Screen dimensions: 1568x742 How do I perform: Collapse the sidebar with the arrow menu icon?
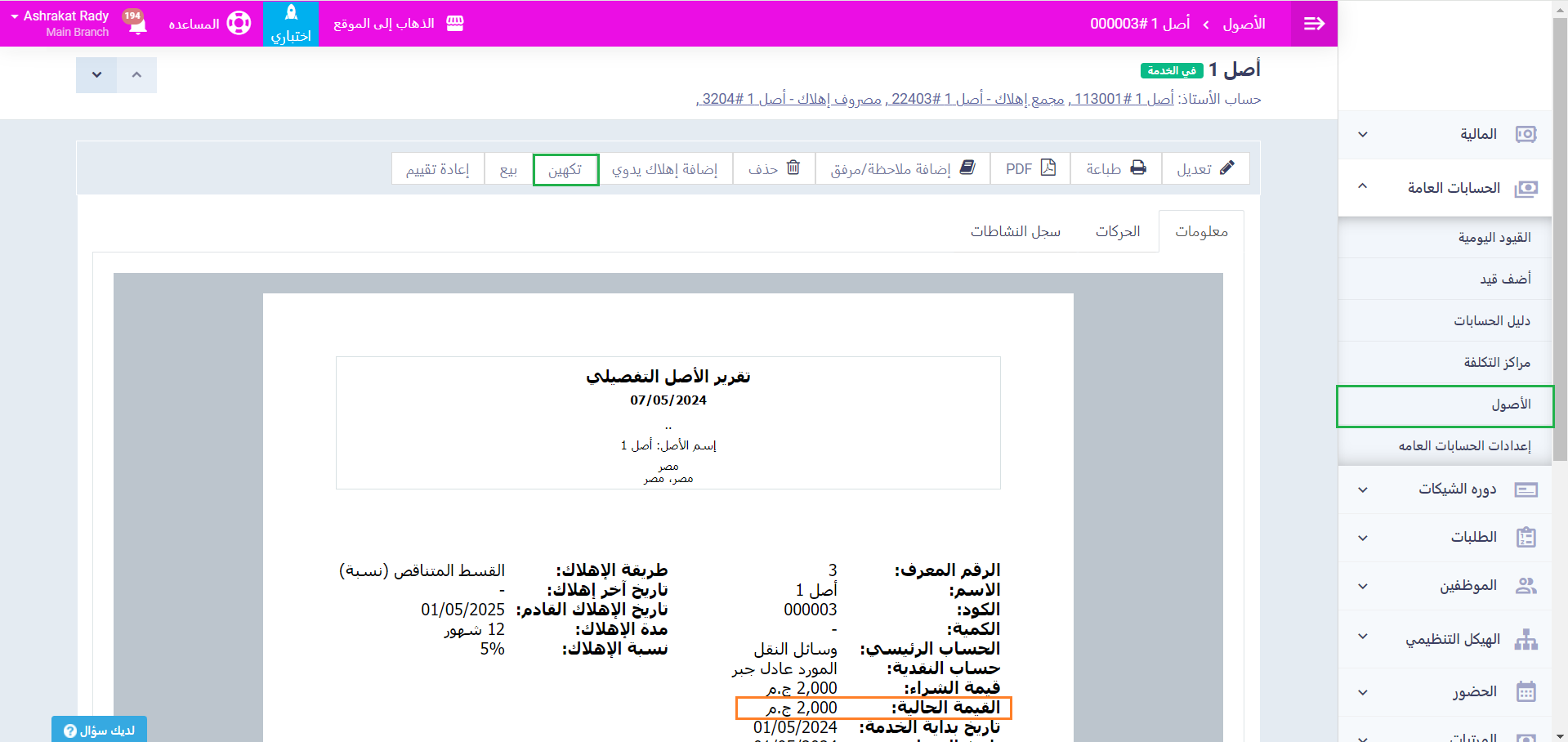[x=1314, y=24]
